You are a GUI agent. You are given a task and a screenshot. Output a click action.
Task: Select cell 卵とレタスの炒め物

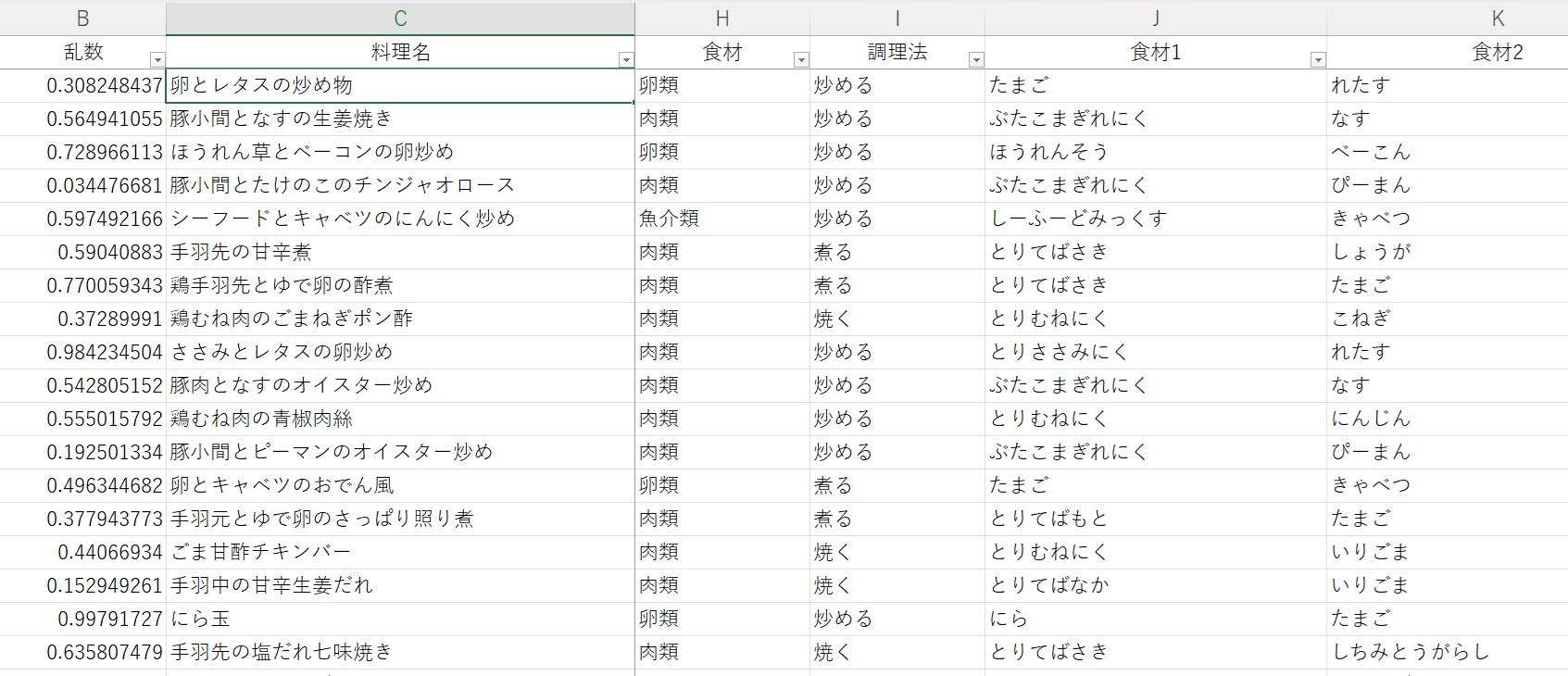(400, 86)
